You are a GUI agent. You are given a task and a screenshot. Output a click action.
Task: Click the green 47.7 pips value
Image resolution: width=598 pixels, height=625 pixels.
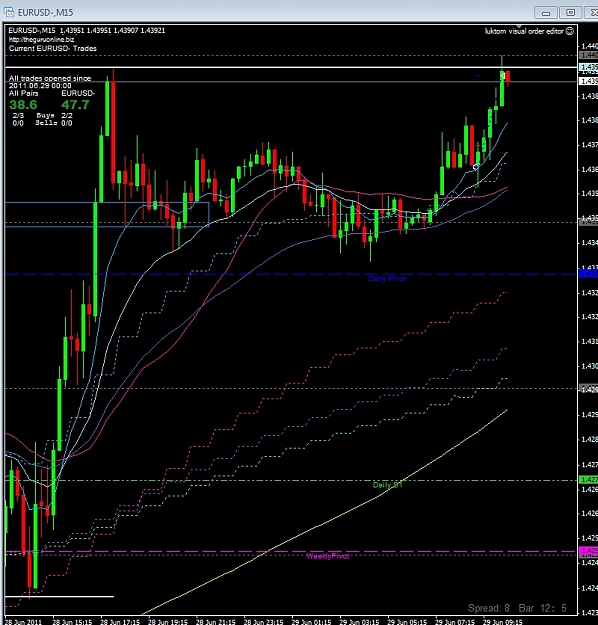pos(75,105)
